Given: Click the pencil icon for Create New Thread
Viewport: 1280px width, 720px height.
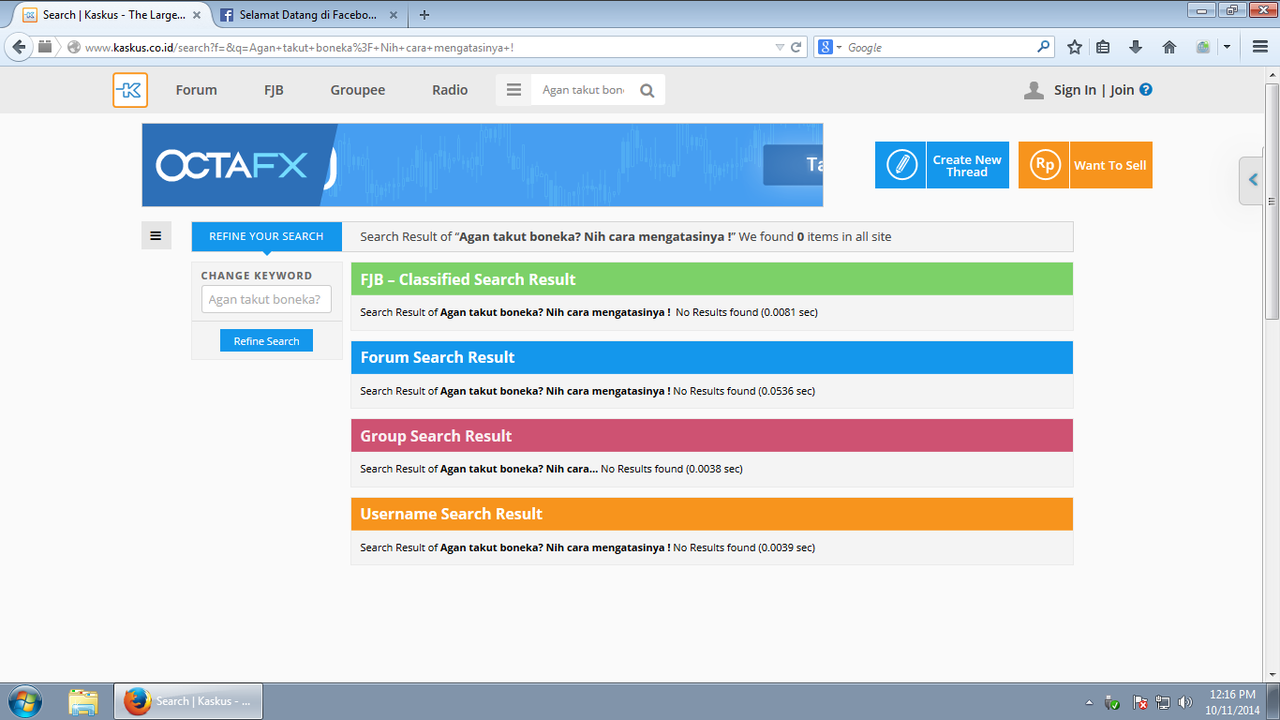Looking at the screenshot, I should [x=901, y=165].
